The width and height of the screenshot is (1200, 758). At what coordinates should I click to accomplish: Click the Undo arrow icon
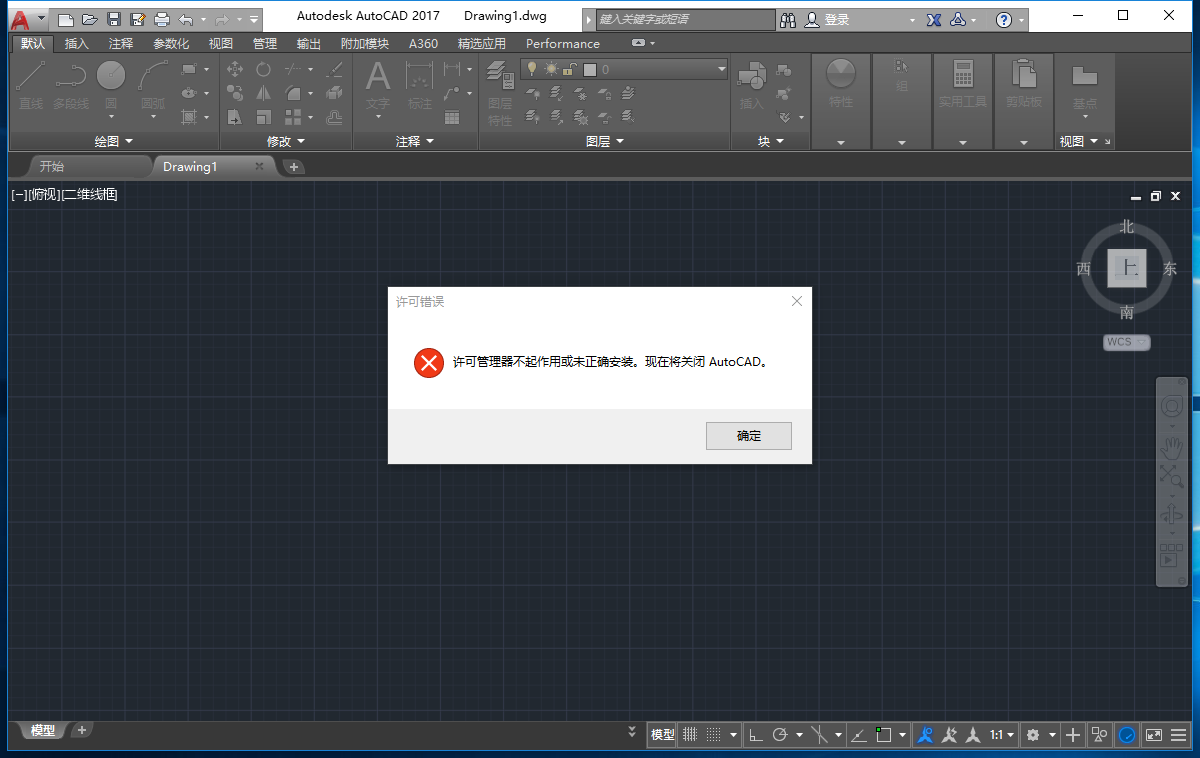tap(186, 19)
